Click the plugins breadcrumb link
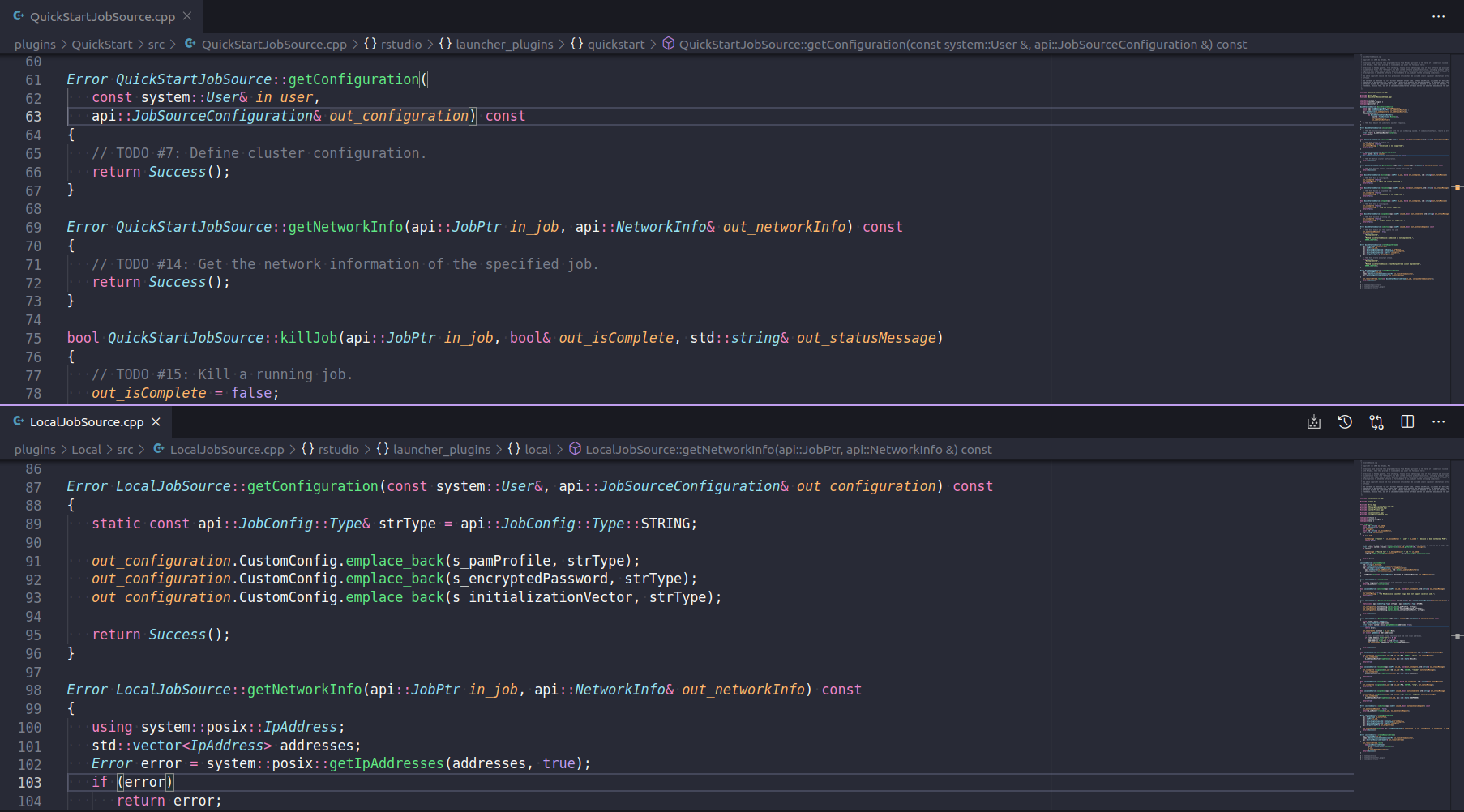Viewport: 1464px width, 812px height. point(35,44)
